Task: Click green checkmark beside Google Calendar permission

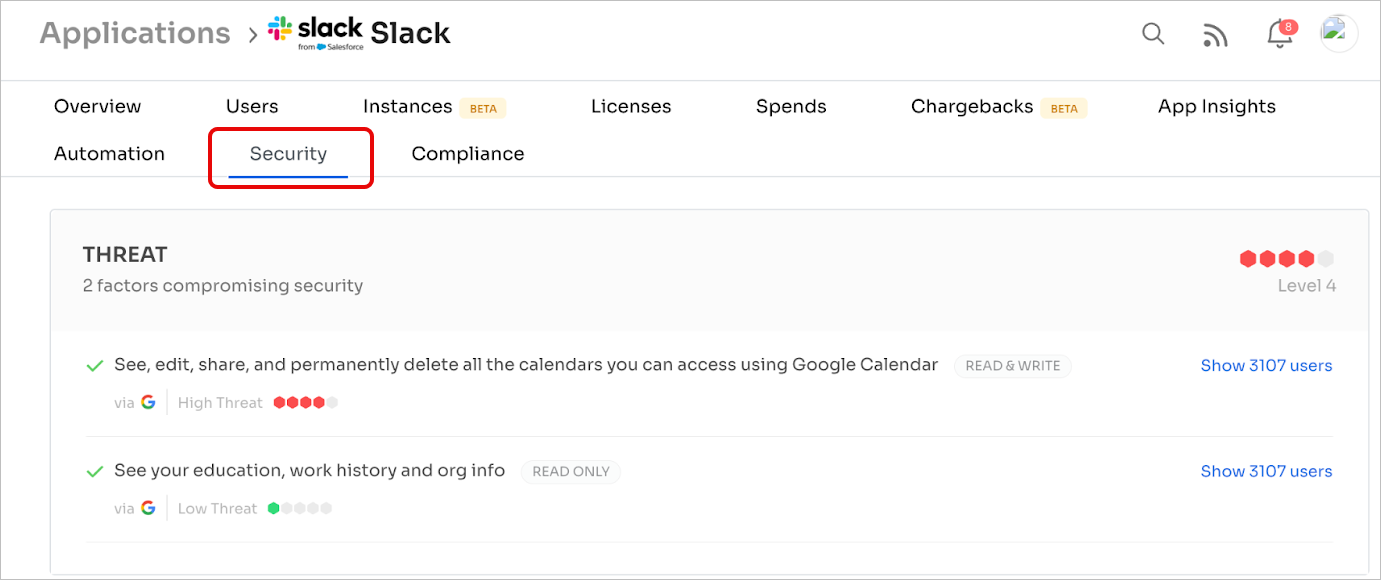Action: pyautogui.click(x=95, y=366)
